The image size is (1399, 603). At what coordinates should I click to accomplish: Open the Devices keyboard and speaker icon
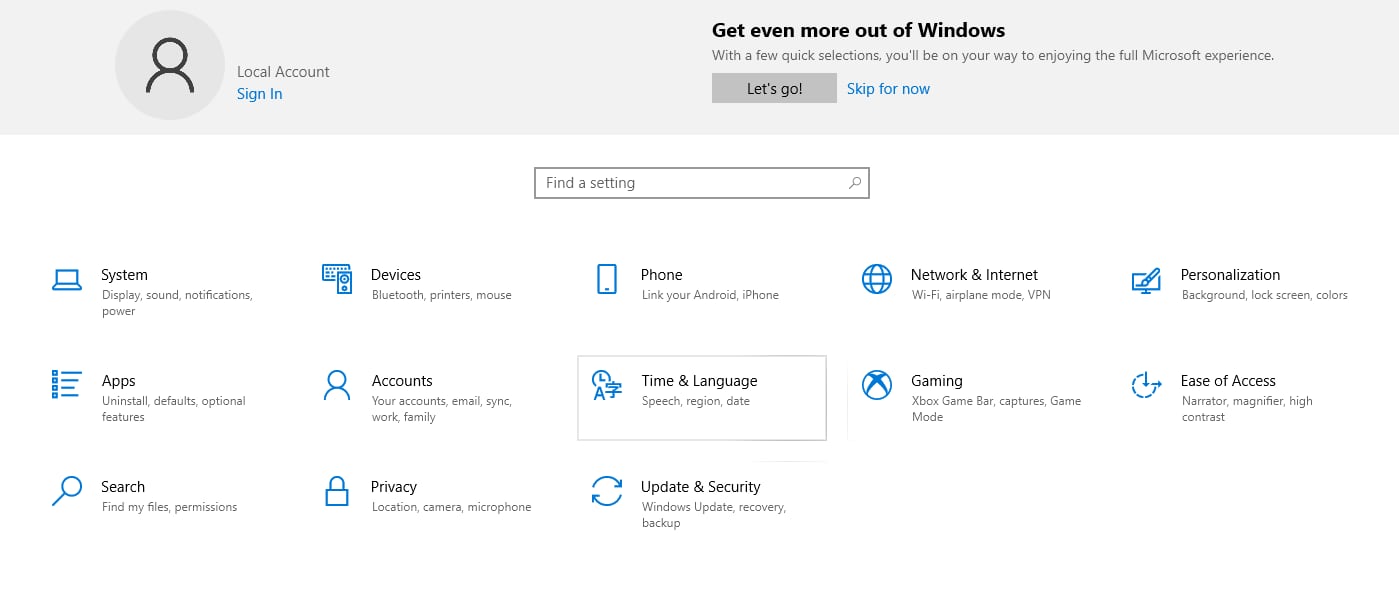[337, 279]
